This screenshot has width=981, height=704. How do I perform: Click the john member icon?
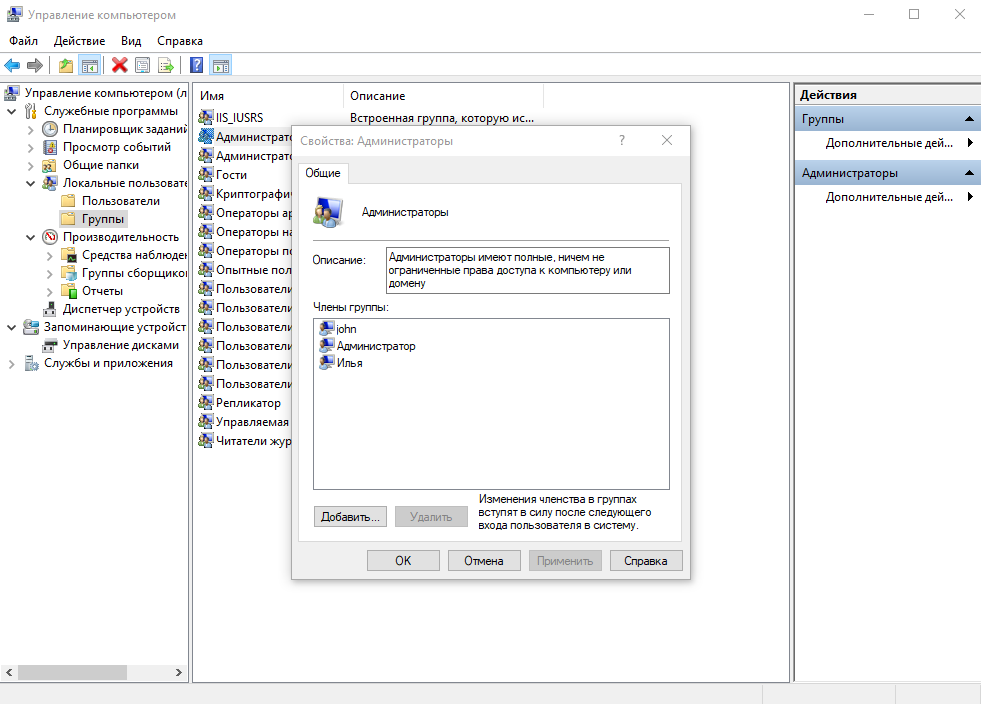click(x=327, y=328)
